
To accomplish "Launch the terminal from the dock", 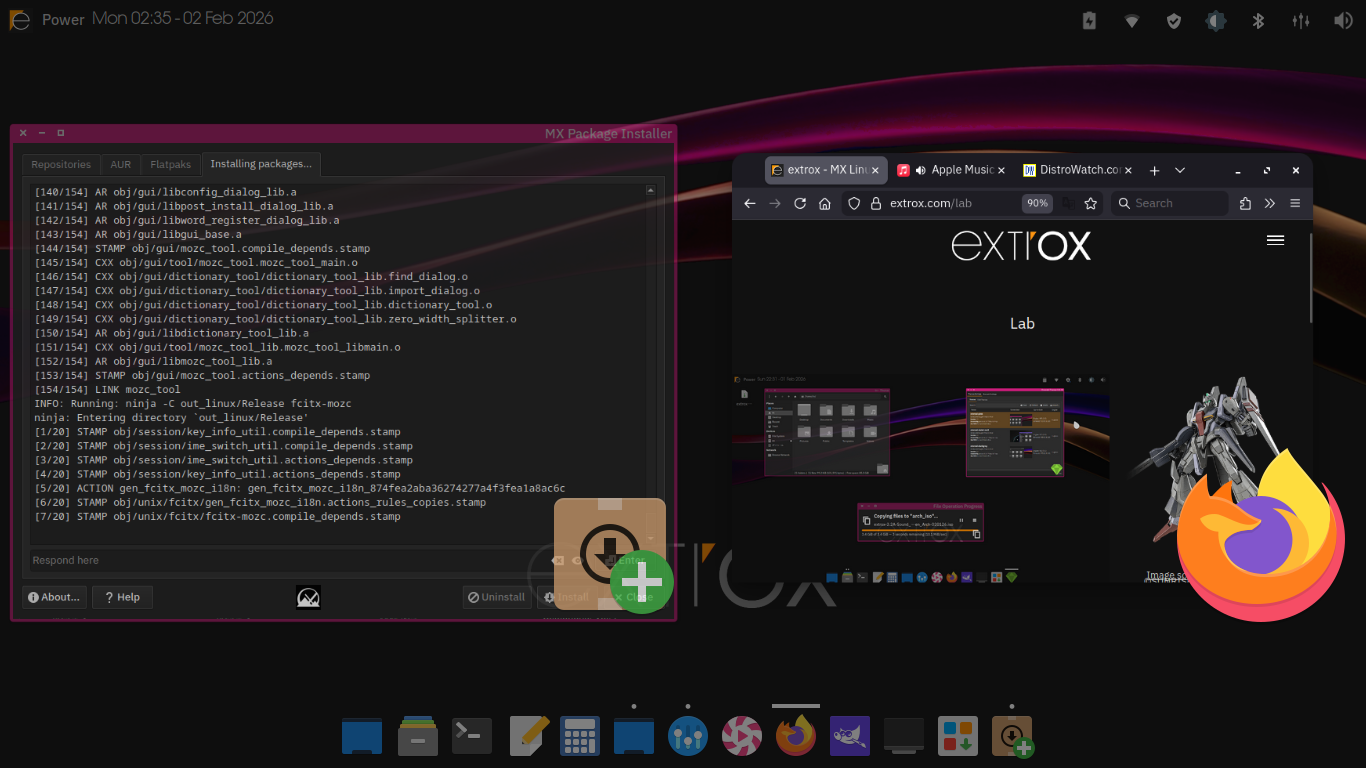I will coord(472,736).
